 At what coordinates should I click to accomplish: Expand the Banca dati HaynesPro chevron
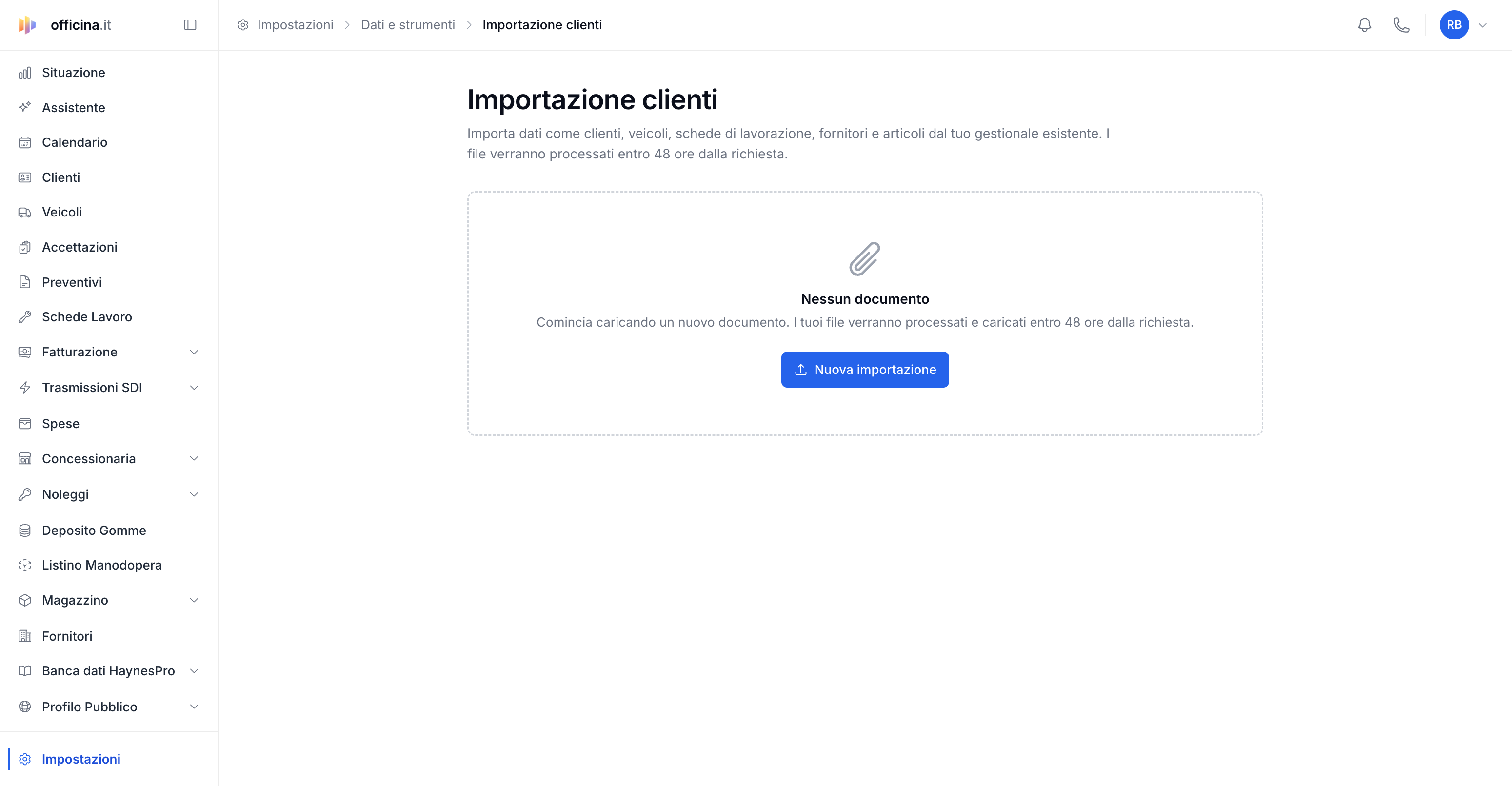pyautogui.click(x=194, y=671)
